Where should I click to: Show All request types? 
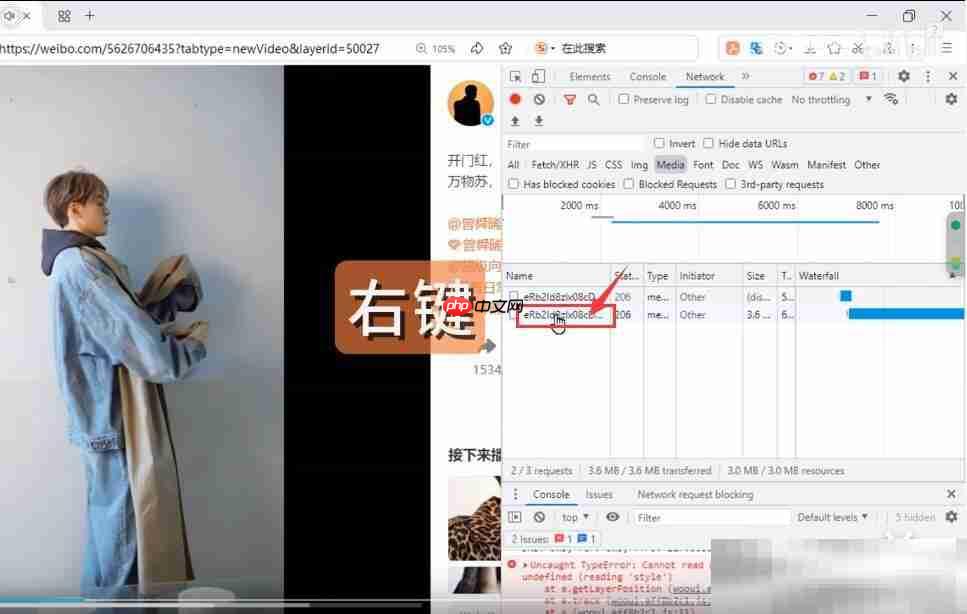click(x=513, y=165)
